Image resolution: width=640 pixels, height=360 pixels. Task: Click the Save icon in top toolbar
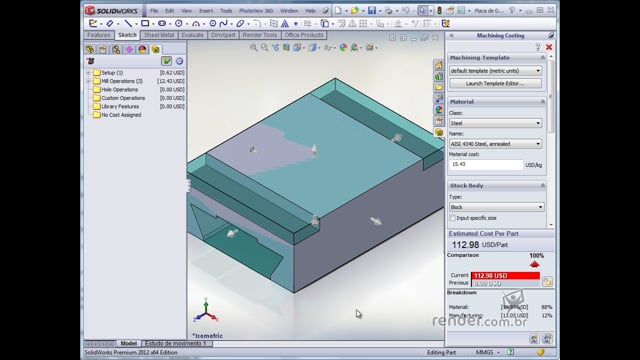click(371, 11)
